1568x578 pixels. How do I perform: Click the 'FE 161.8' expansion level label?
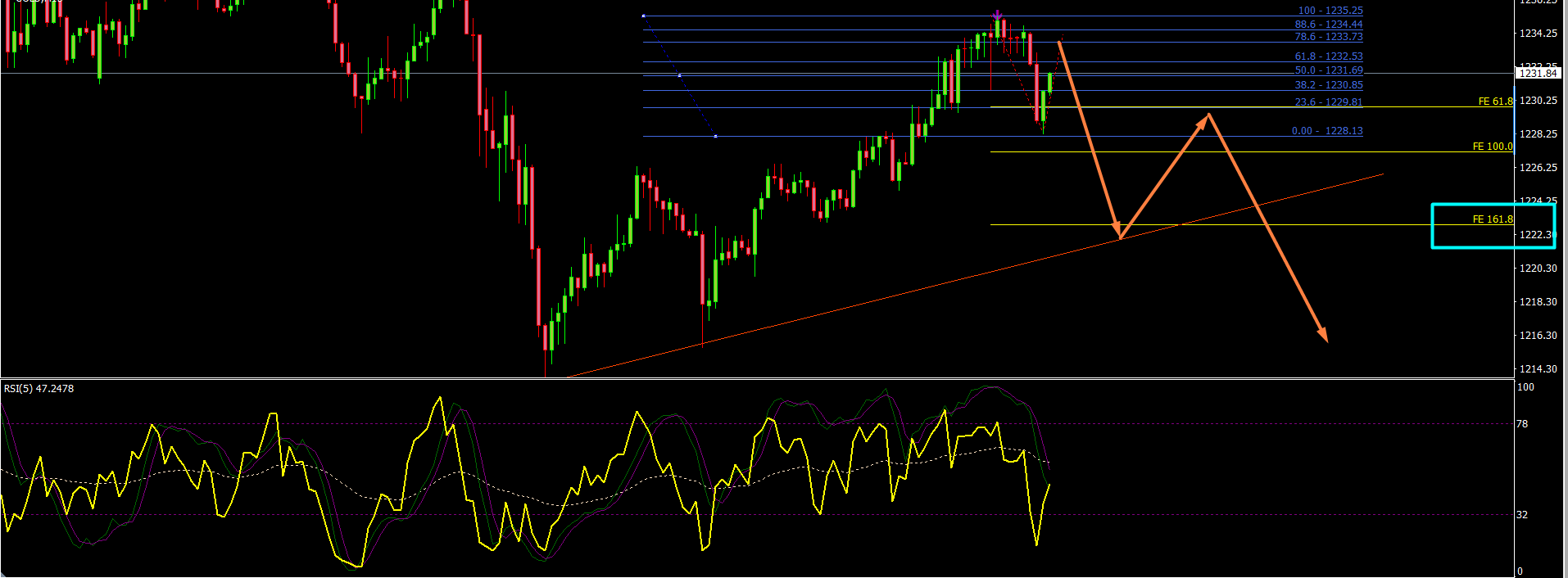point(1493,219)
